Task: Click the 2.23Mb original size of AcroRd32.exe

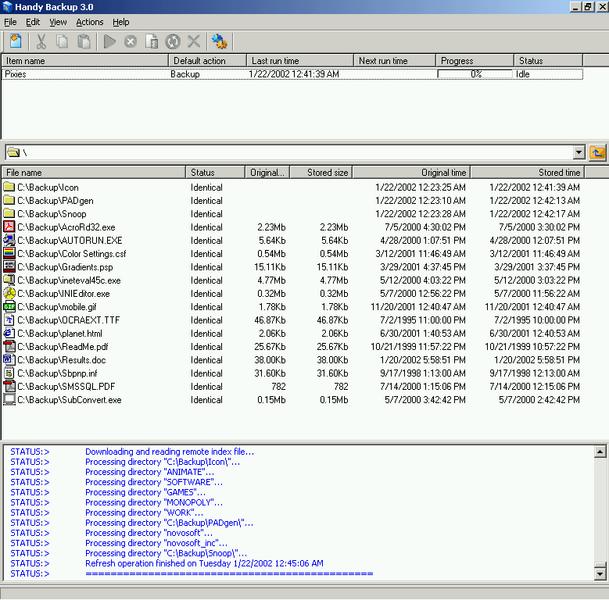Action: (271, 227)
